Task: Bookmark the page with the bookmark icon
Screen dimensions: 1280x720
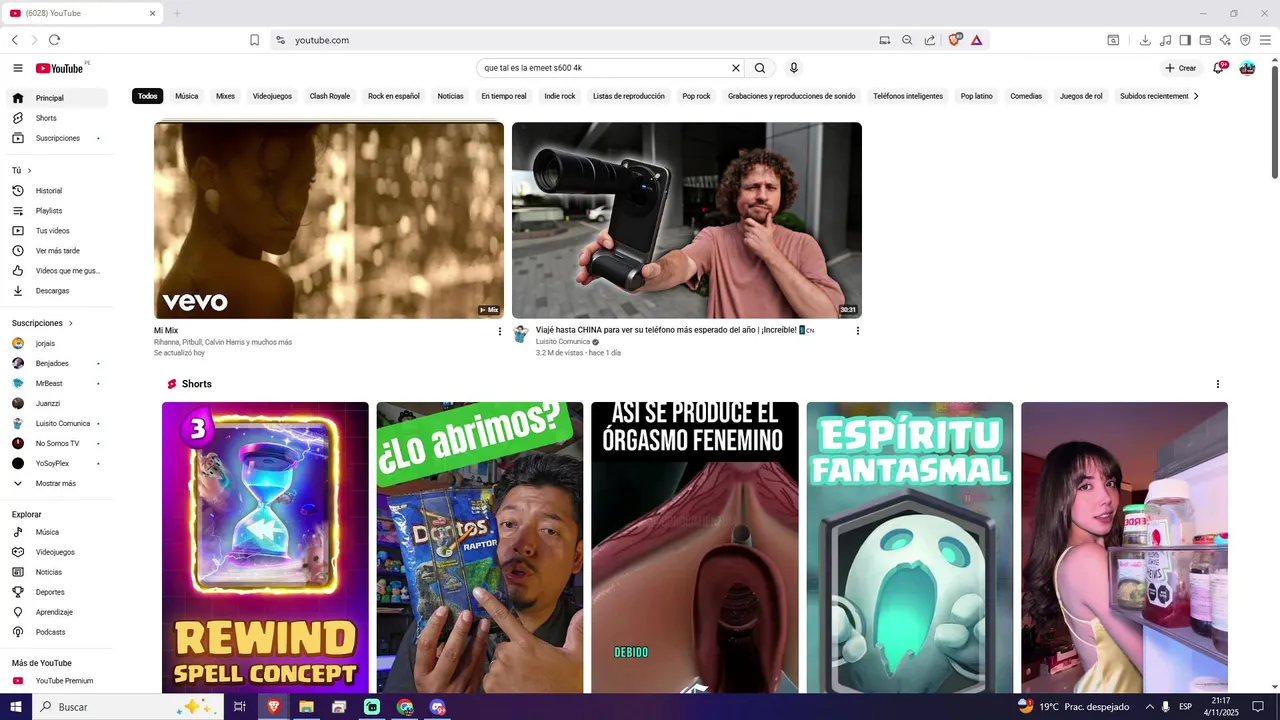Action: (x=254, y=40)
